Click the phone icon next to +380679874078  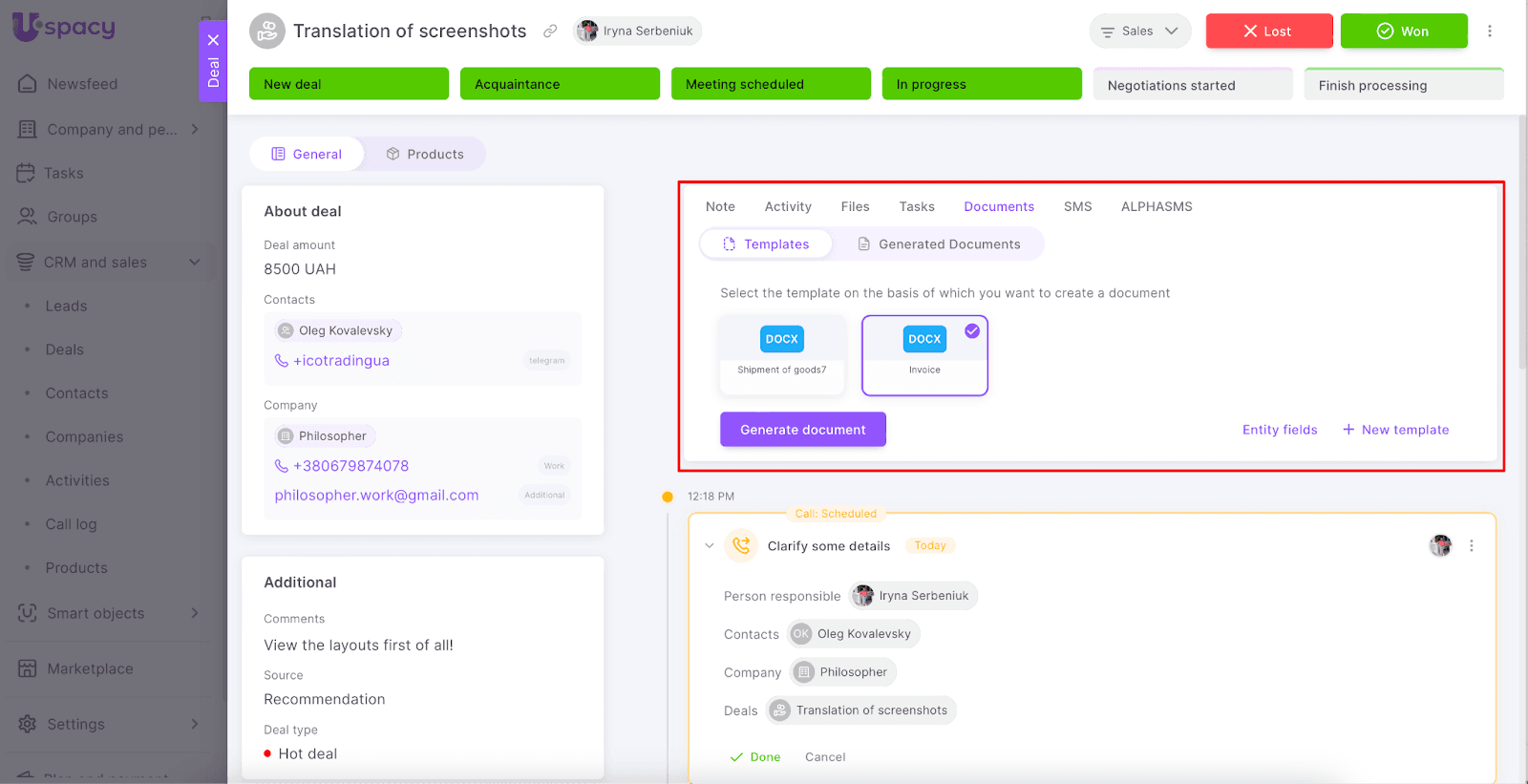click(282, 466)
